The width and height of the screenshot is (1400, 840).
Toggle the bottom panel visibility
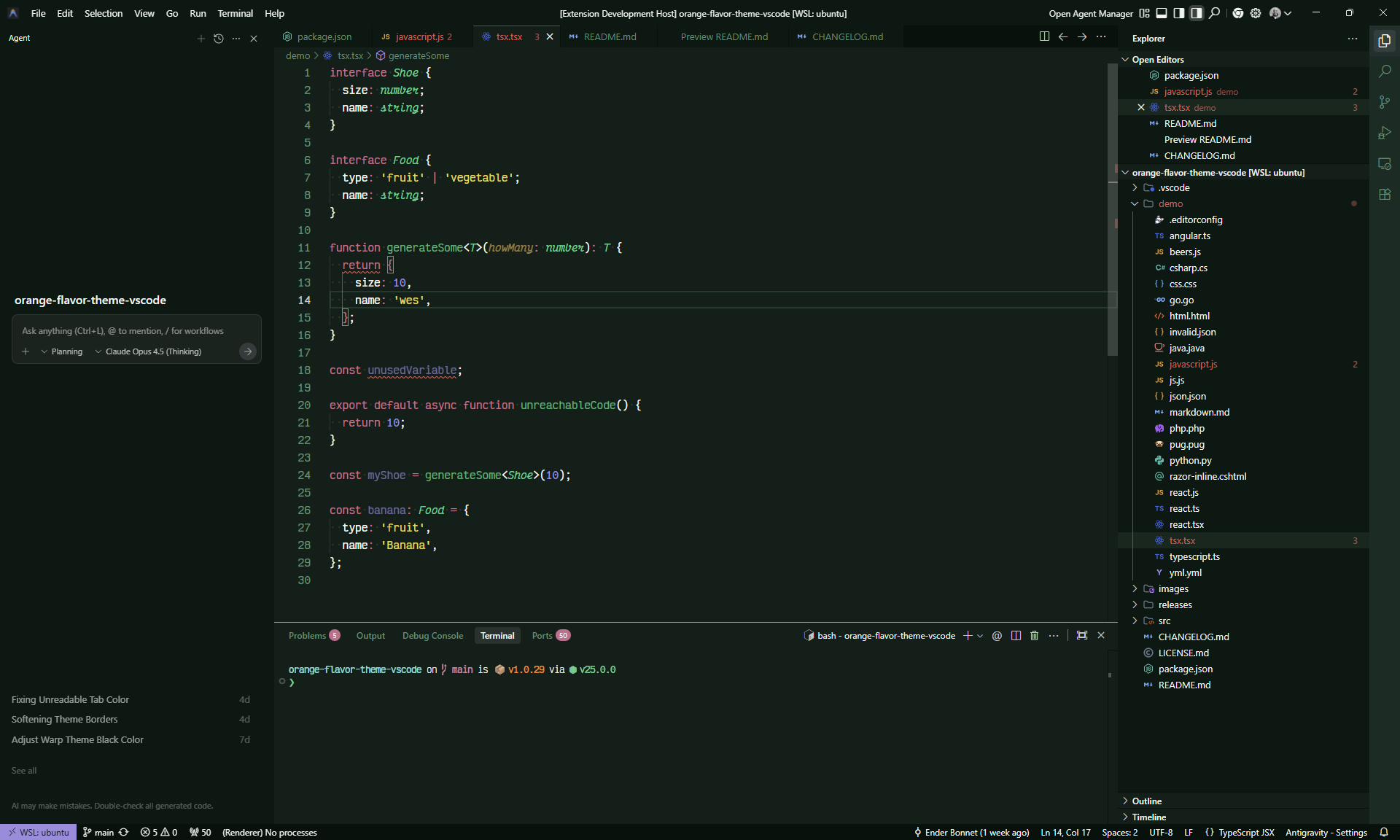1162,13
